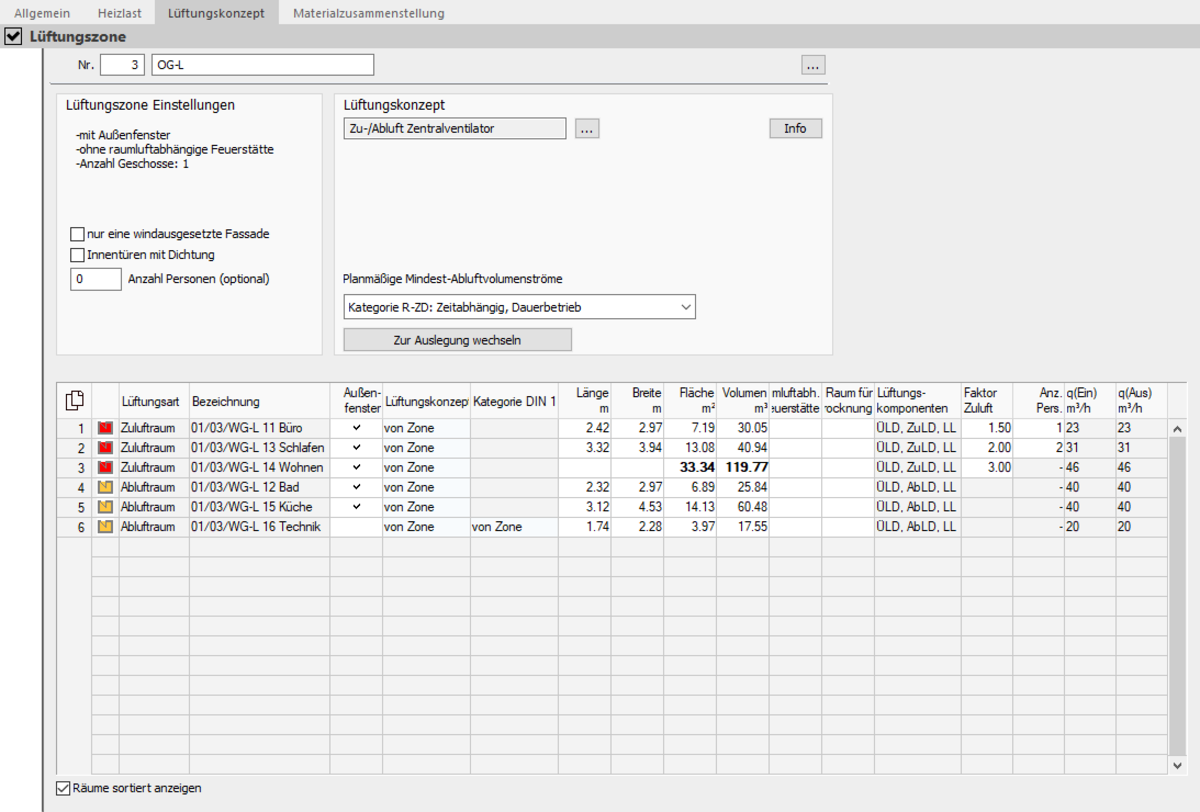This screenshot has height=812, width=1200.
Task: Click the zone name field 'OG-L'
Action: click(x=262, y=65)
